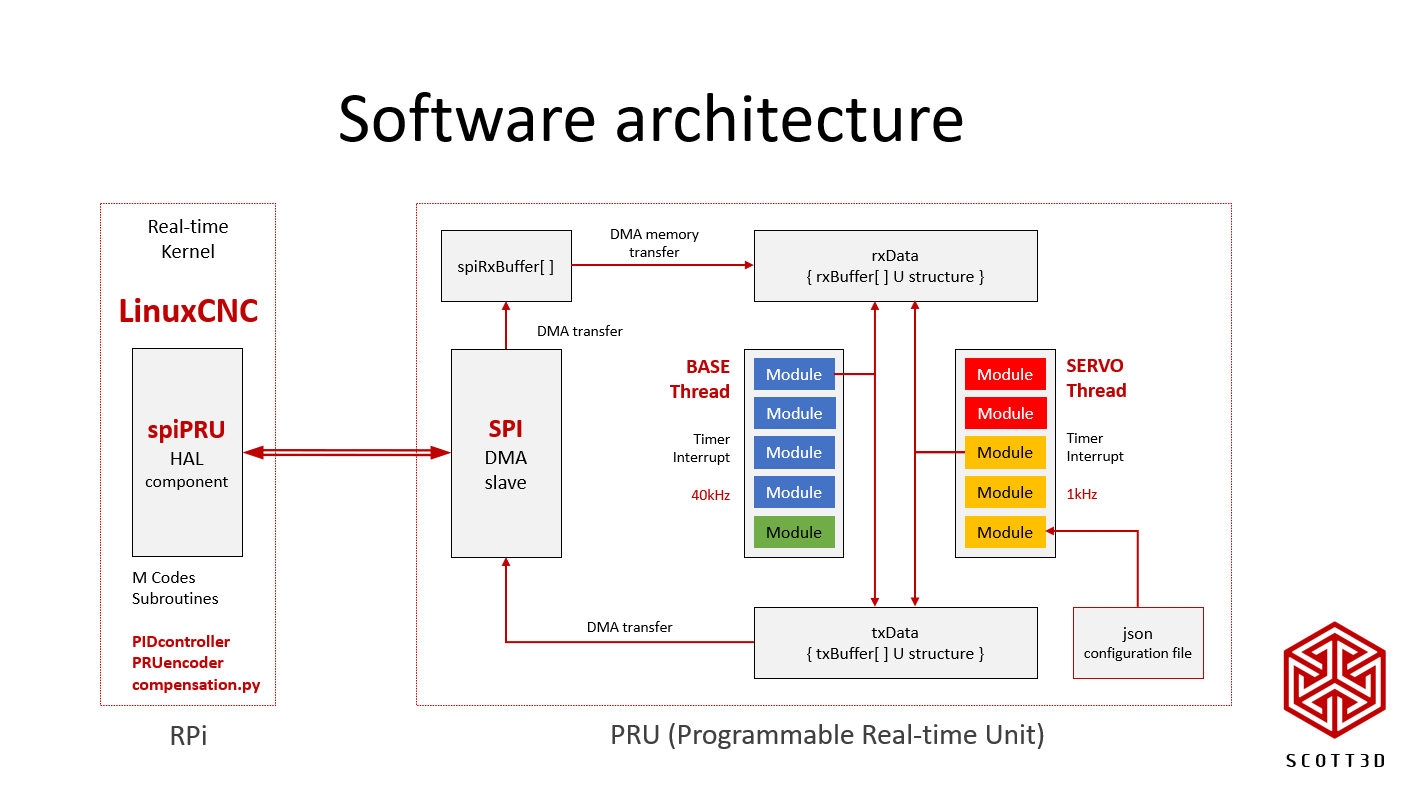
Task: Select the Software architecture slide title
Action: (651, 118)
